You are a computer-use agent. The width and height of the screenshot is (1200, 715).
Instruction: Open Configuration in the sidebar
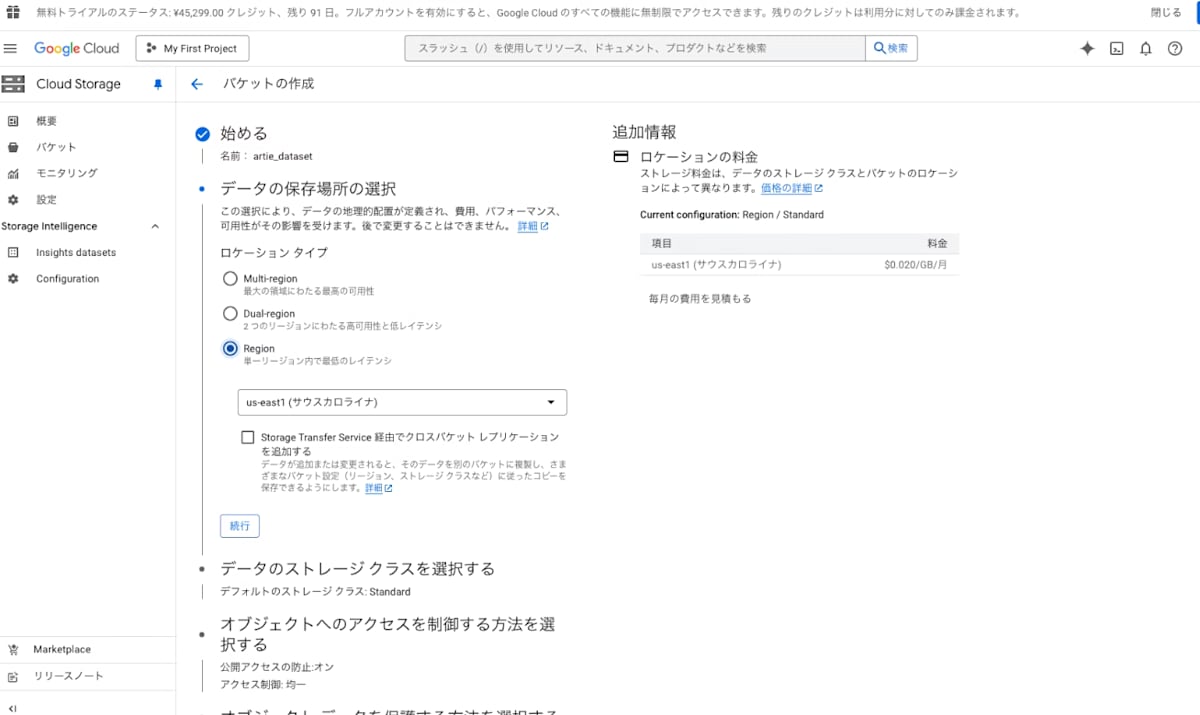click(68, 279)
